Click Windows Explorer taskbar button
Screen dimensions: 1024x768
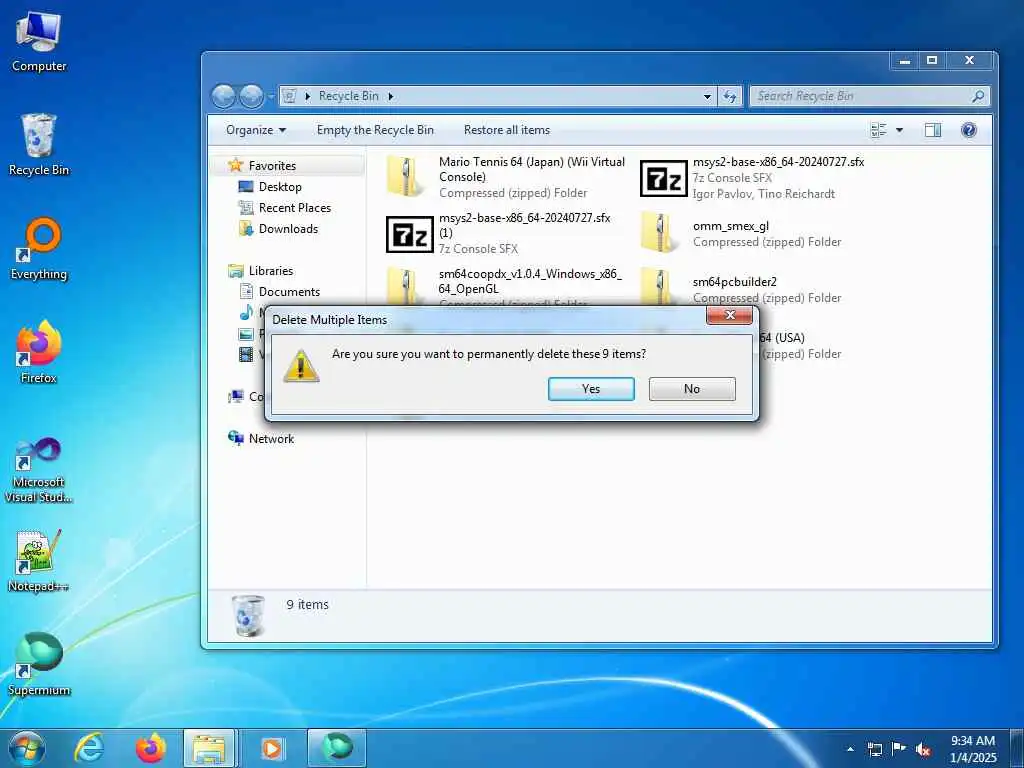(209, 748)
